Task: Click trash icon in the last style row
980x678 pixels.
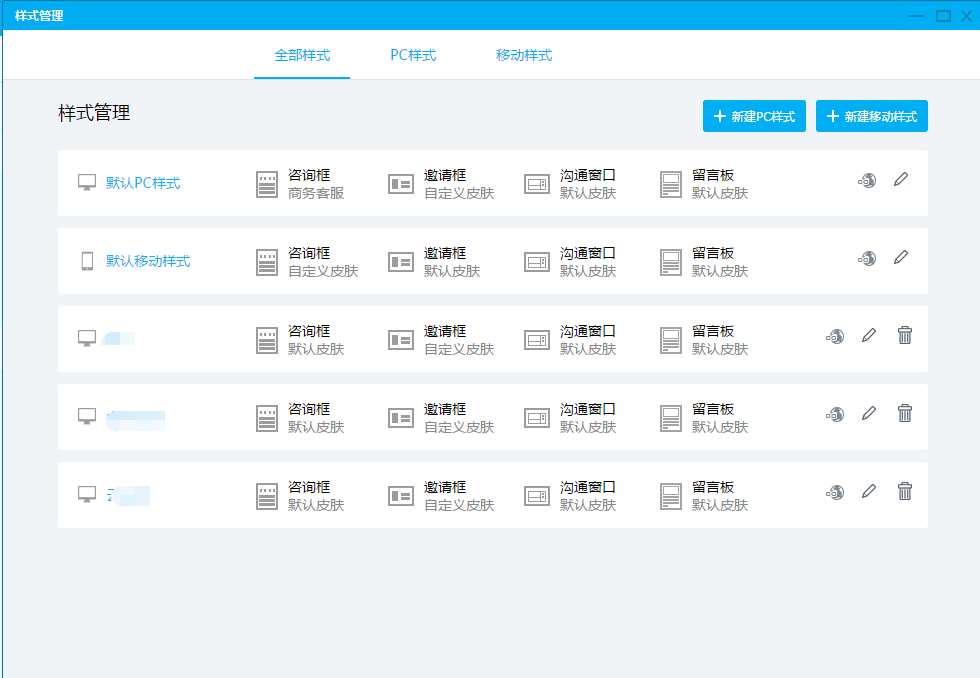Action: tap(905, 492)
